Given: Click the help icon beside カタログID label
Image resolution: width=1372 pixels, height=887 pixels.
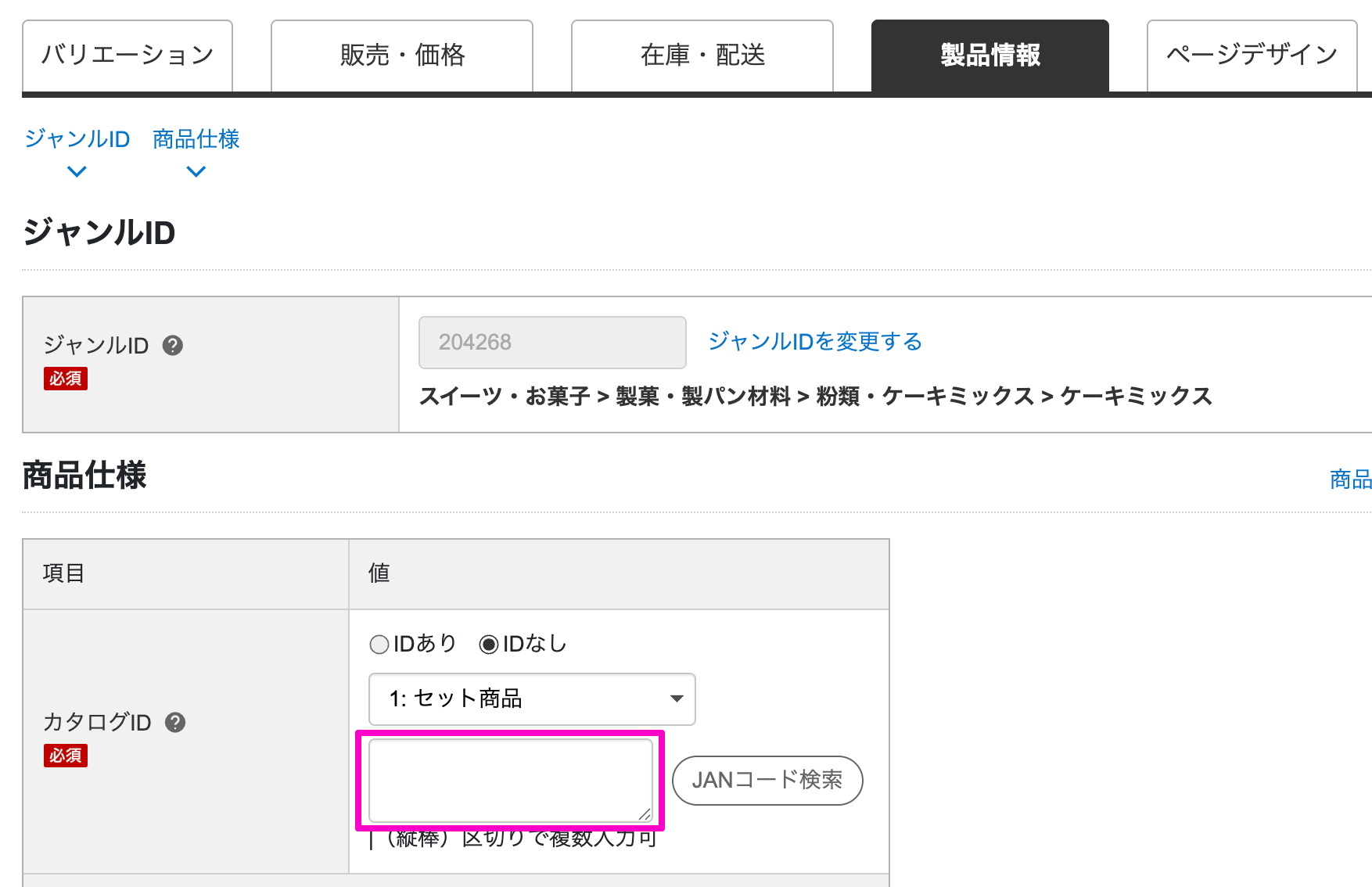Looking at the screenshot, I should tap(175, 722).
